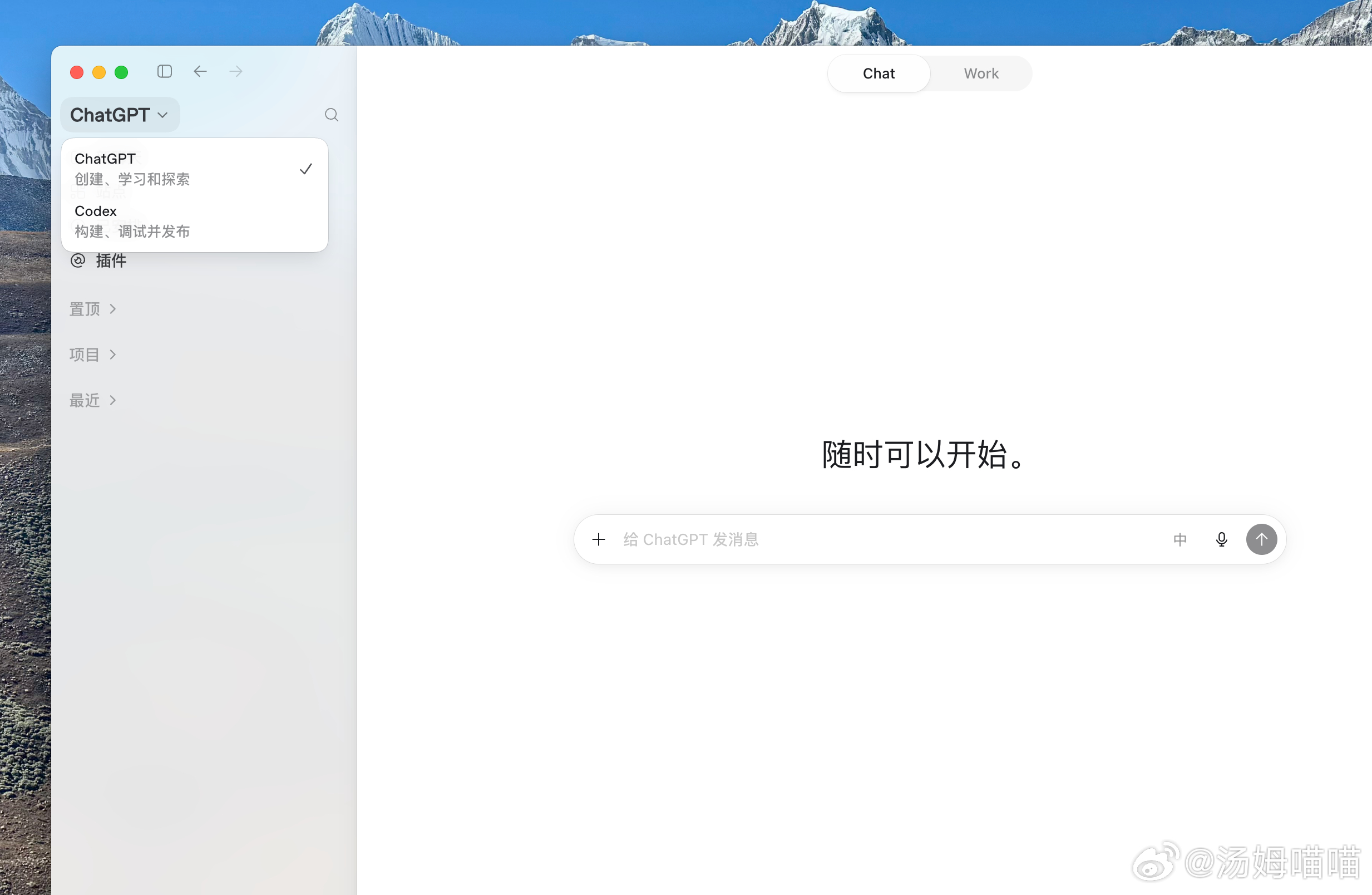Image resolution: width=1372 pixels, height=895 pixels.
Task: Go forward with the right arrow
Action: click(236, 71)
